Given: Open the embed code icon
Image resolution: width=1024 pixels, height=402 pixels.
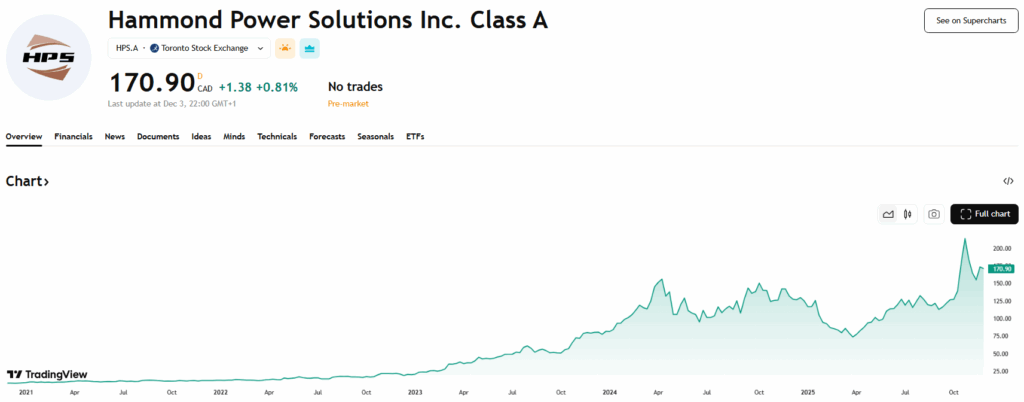Looking at the screenshot, I should pyautogui.click(x=1008, y=181).
